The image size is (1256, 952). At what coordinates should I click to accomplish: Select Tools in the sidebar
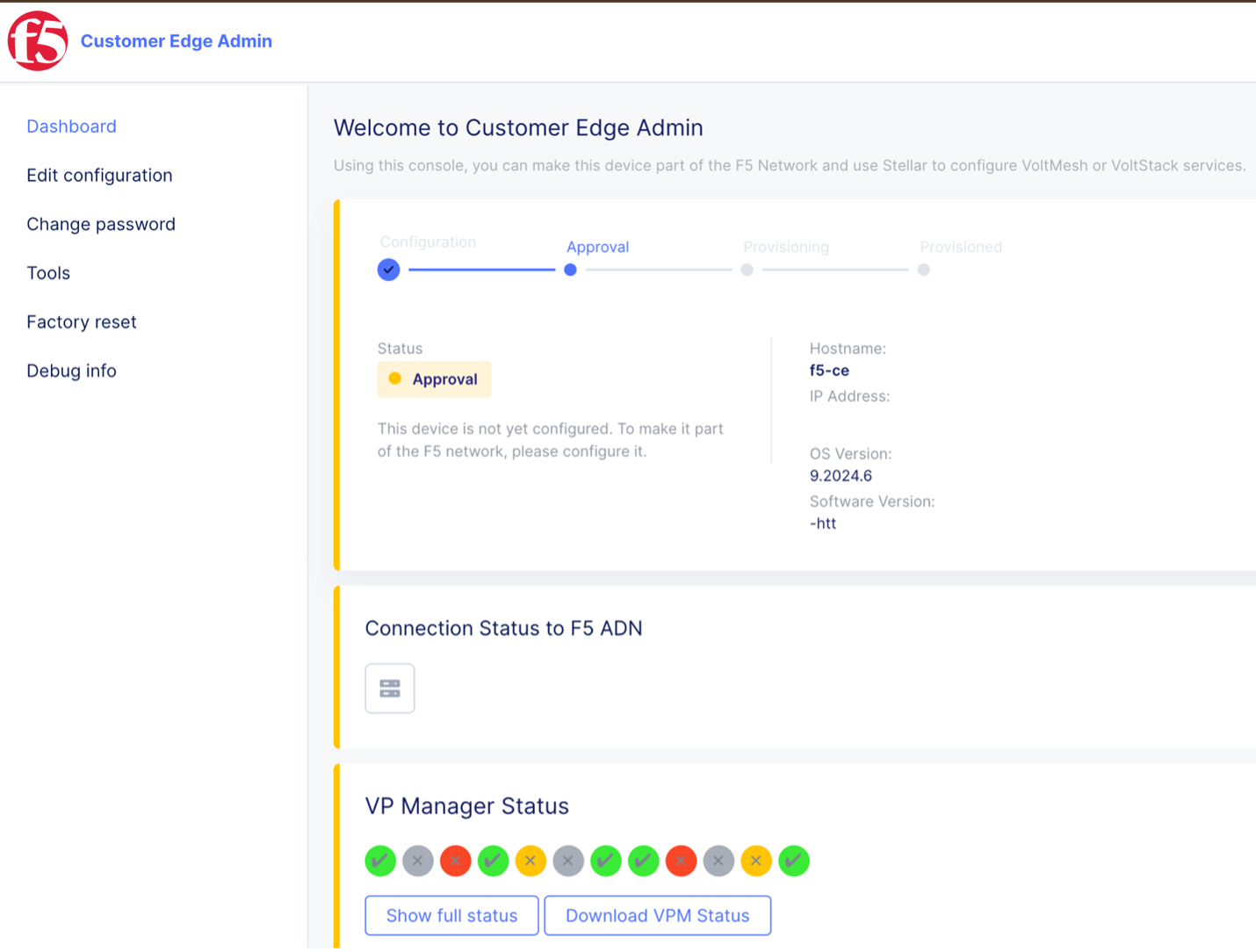click(48, 272)
